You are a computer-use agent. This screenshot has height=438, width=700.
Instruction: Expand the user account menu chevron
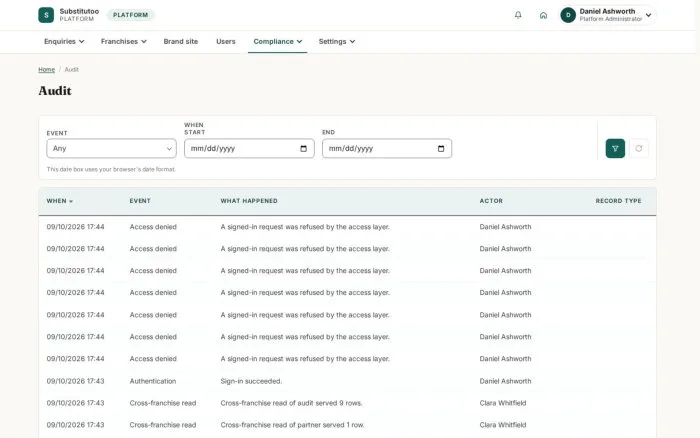pos(648,15)
